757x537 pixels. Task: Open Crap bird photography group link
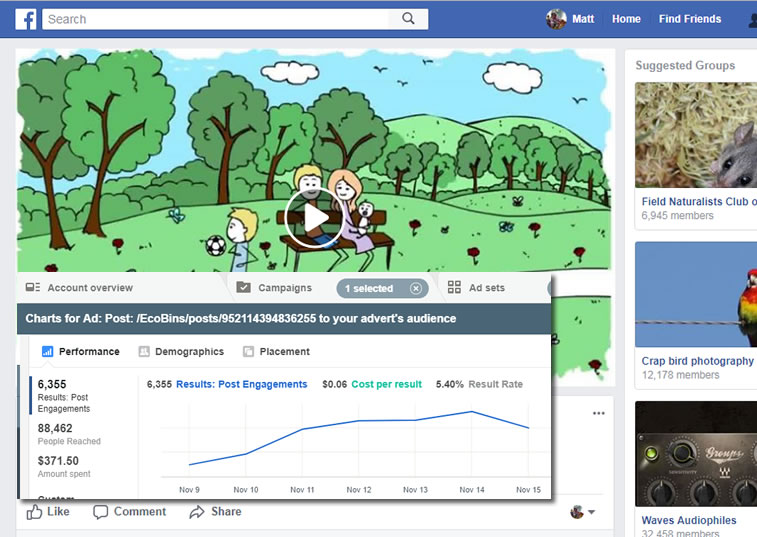point(697,361)
